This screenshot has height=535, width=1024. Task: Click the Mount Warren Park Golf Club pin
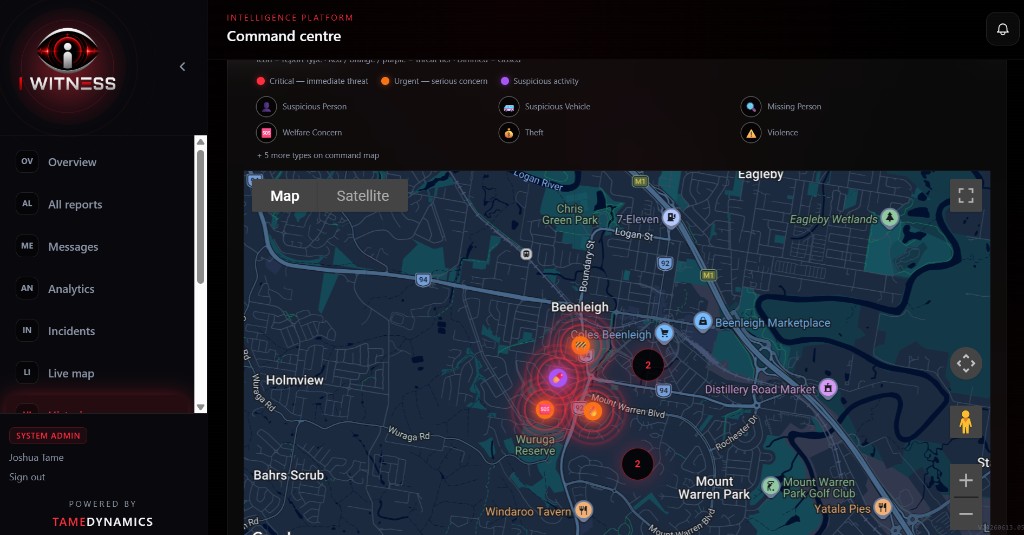(x=771, y=486)
